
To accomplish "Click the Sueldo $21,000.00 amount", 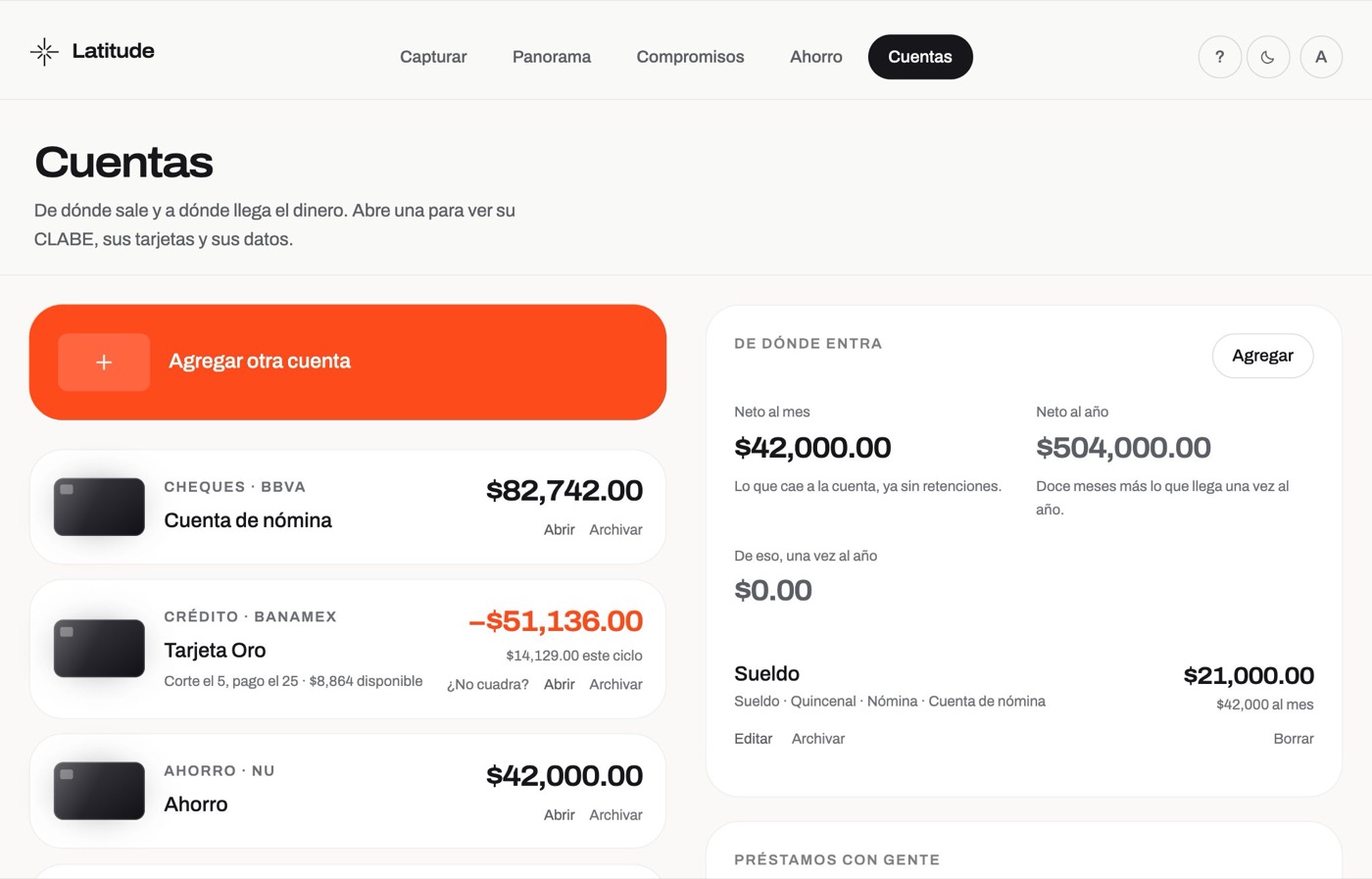I will [x=1249, y=676].
